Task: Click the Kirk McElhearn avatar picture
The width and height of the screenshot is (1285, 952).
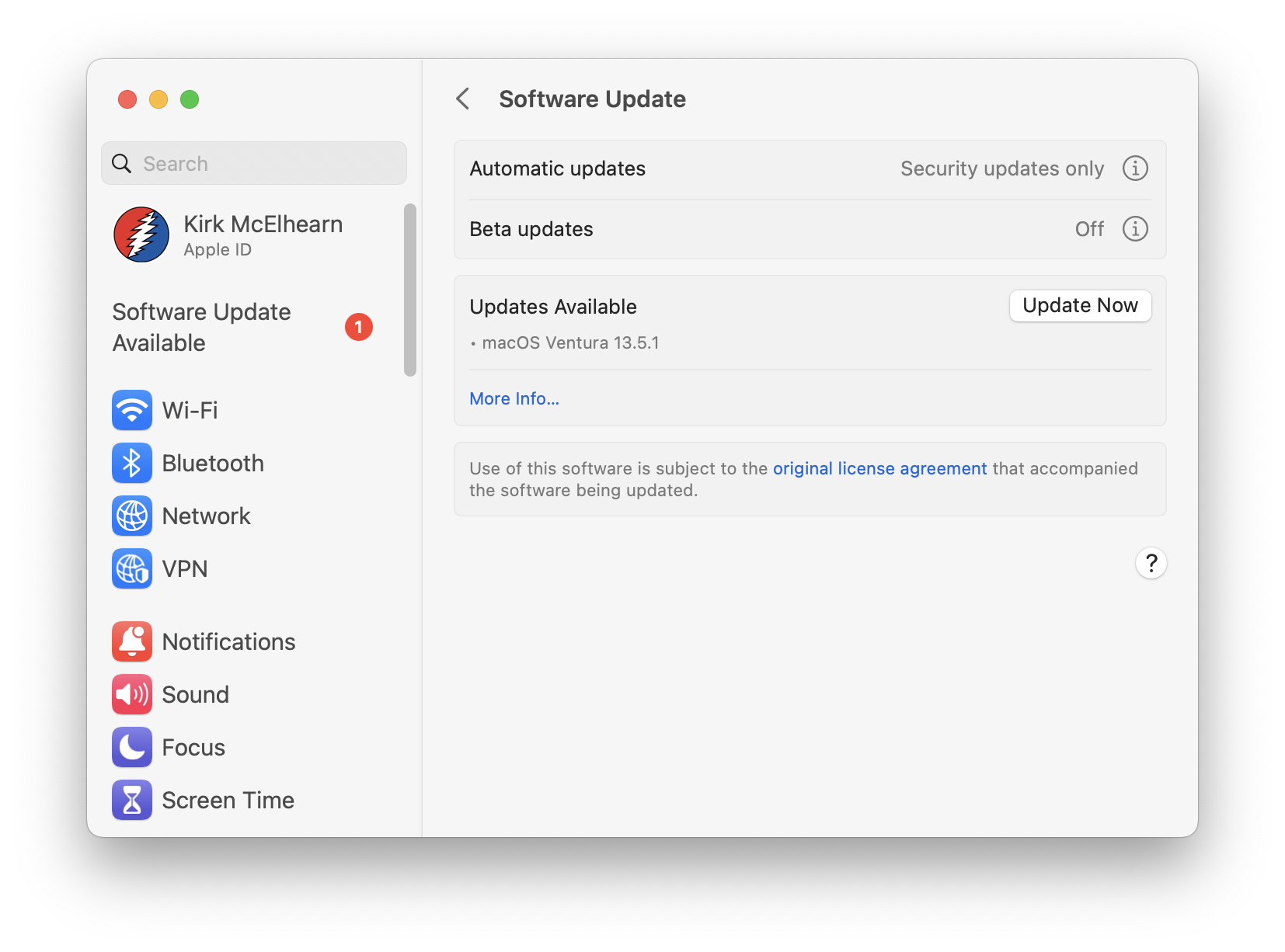Action: 141,235
